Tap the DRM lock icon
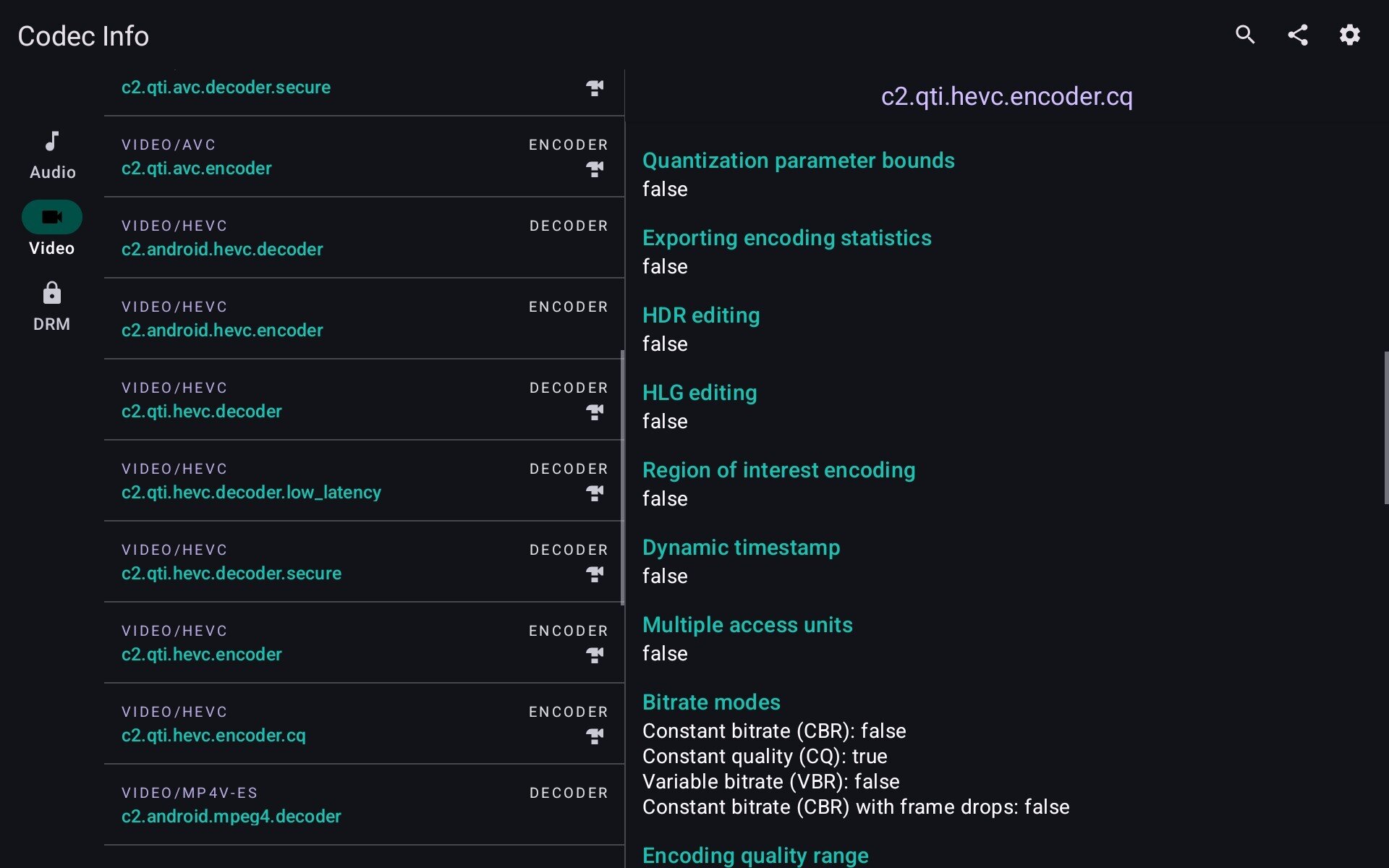This screenshot has width=1389, height=868. pyautogui.click(x=52, y=293)
